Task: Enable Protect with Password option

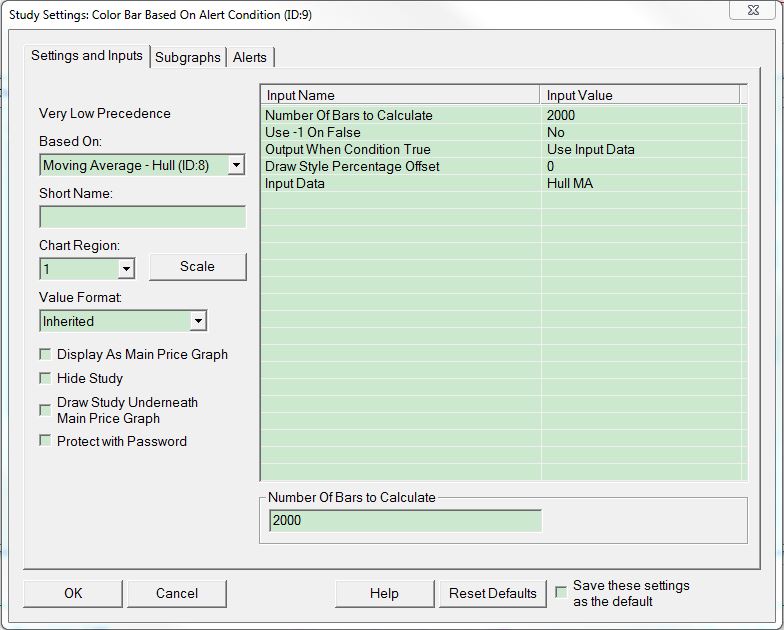Action: [x=45, y=441]
